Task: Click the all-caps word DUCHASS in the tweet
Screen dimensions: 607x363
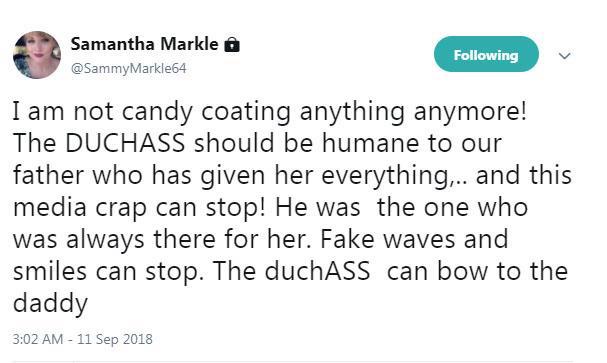Action: [x=125, y=143]
